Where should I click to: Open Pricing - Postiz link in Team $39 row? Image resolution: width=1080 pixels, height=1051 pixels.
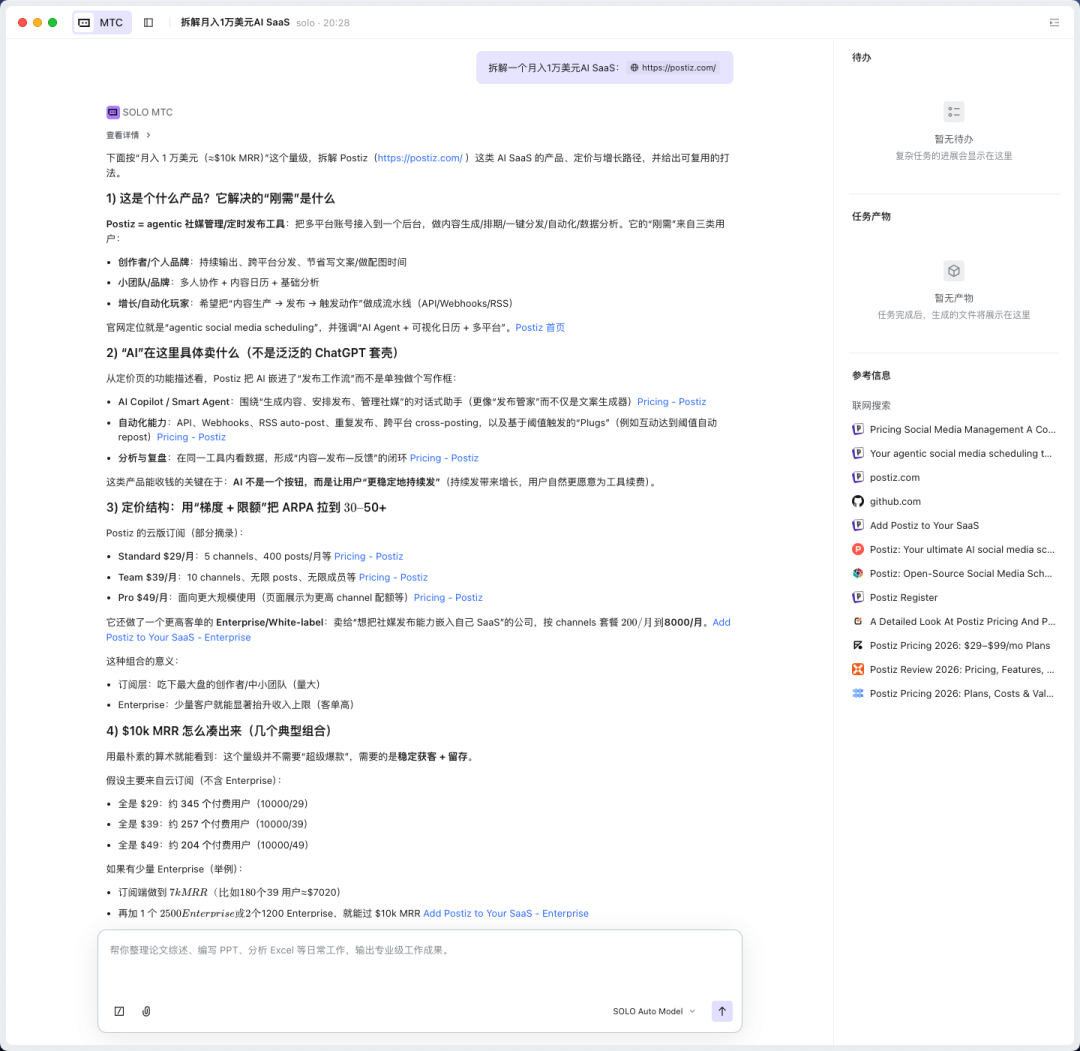(393, 577)
